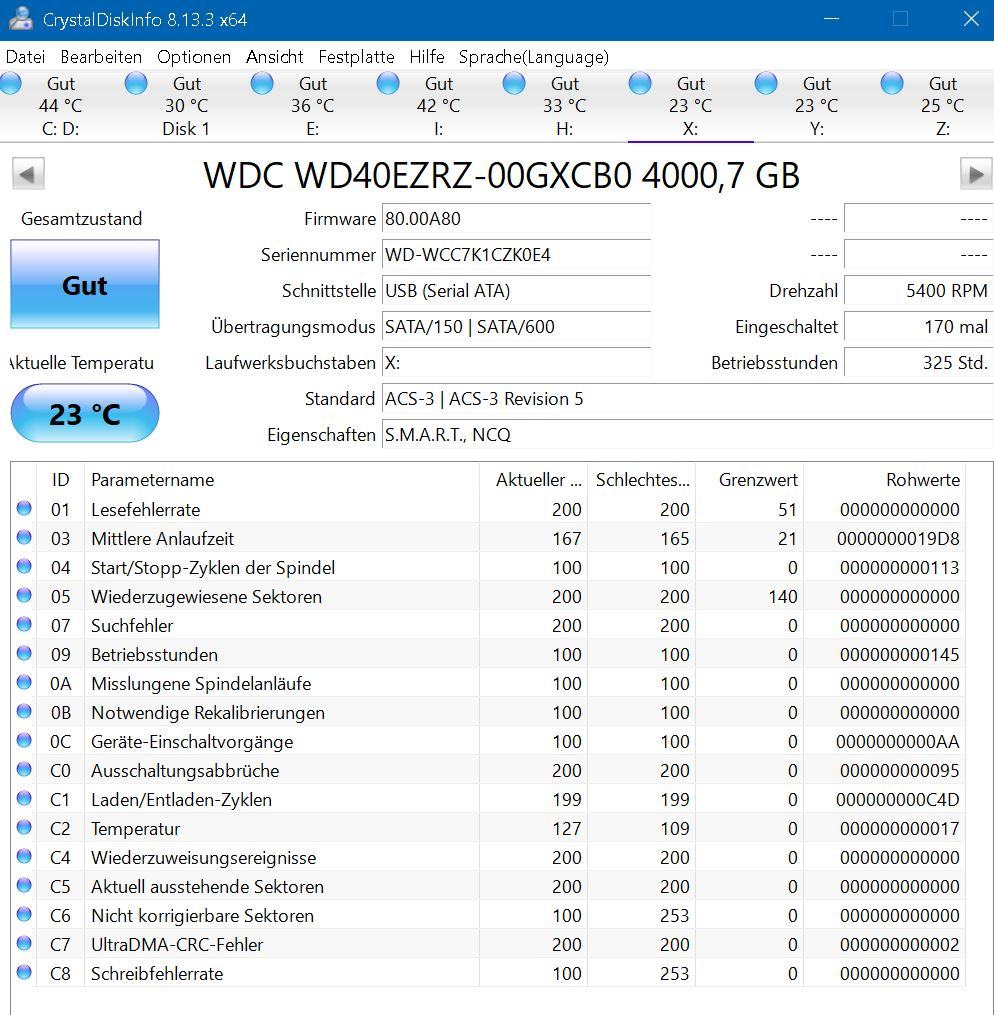Click status icon for Lesefehlerrate row
994x1015 pixels.
(x=24, y=508)
